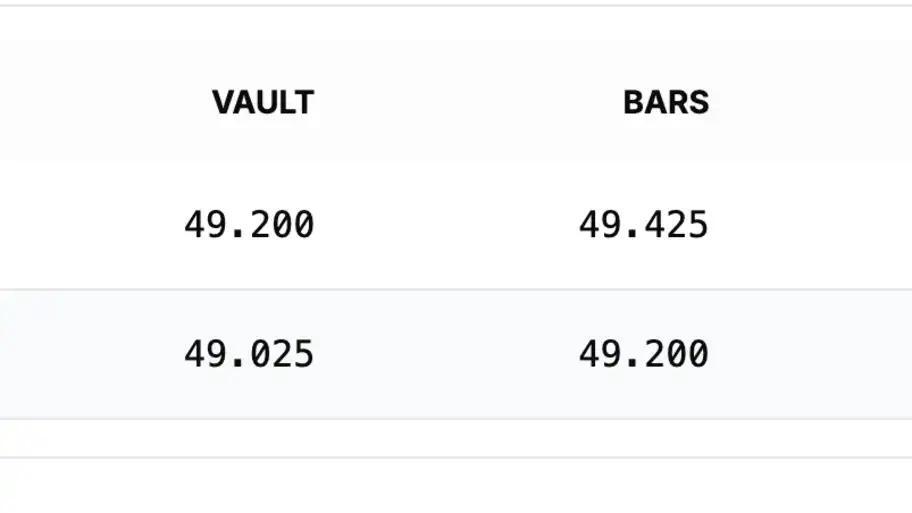Select the 49.025 vault score

pyautogui.click(x=249, y=354)
